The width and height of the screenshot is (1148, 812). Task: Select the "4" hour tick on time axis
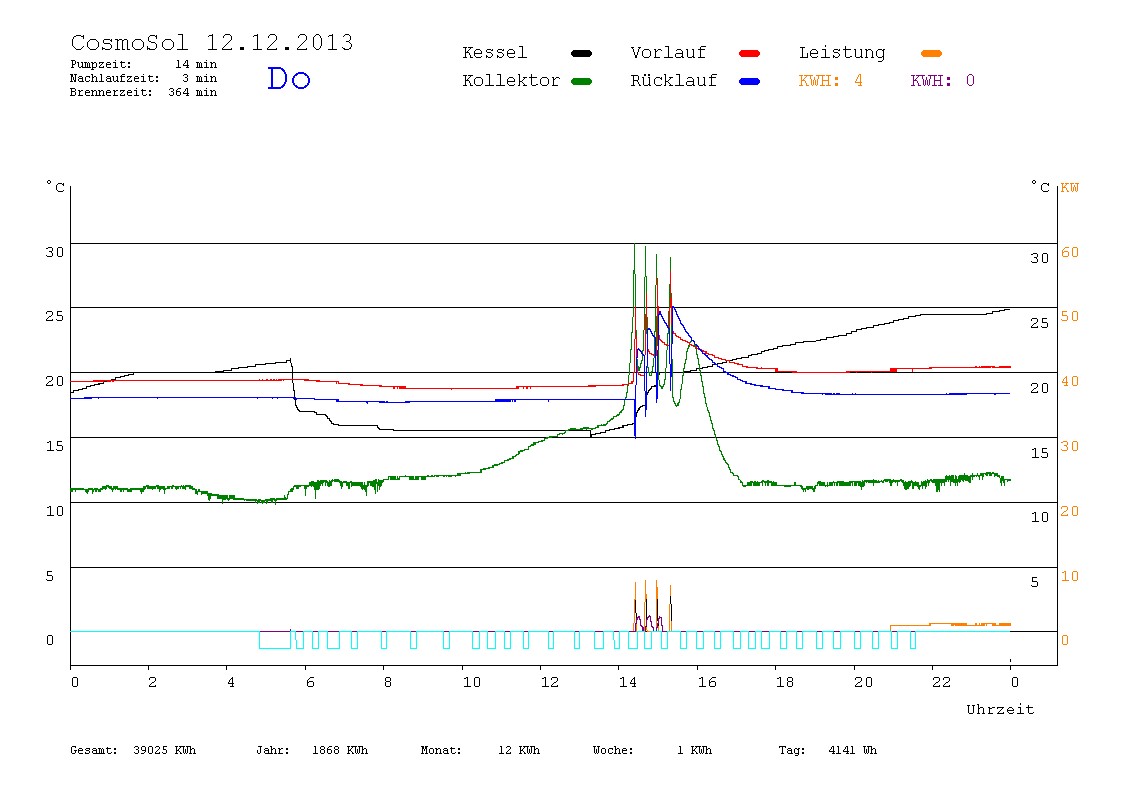231,682
